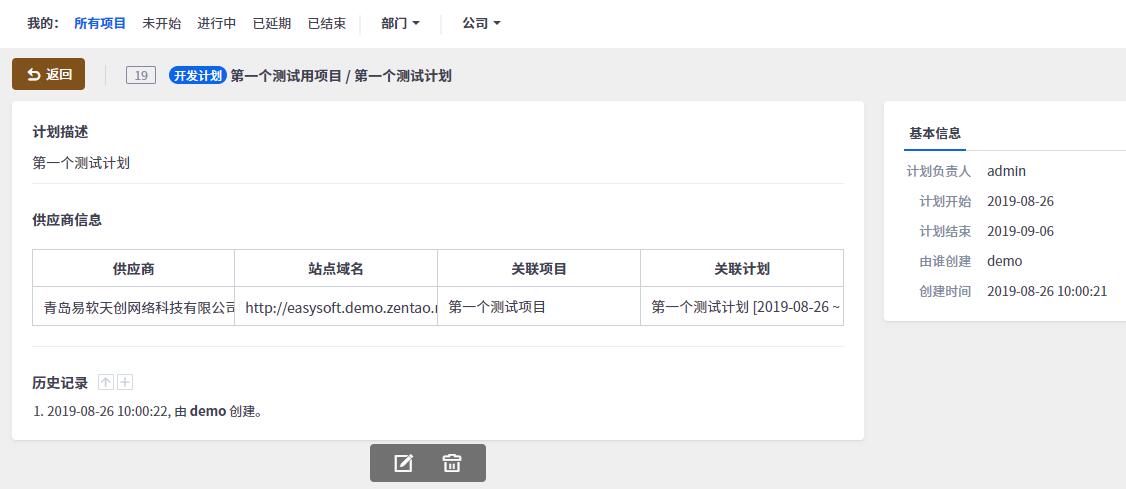Select the 所有项目 tab
1126x489 pixels.
click(x=100, y=23)
